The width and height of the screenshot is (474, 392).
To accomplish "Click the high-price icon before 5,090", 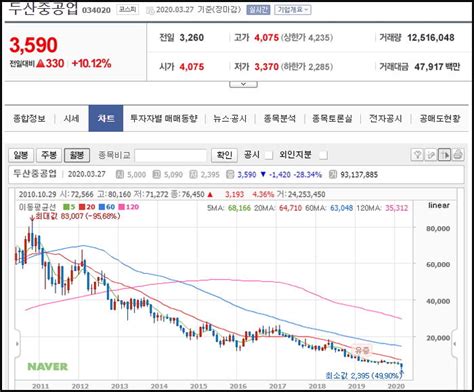I will click(x=156, y=174).
